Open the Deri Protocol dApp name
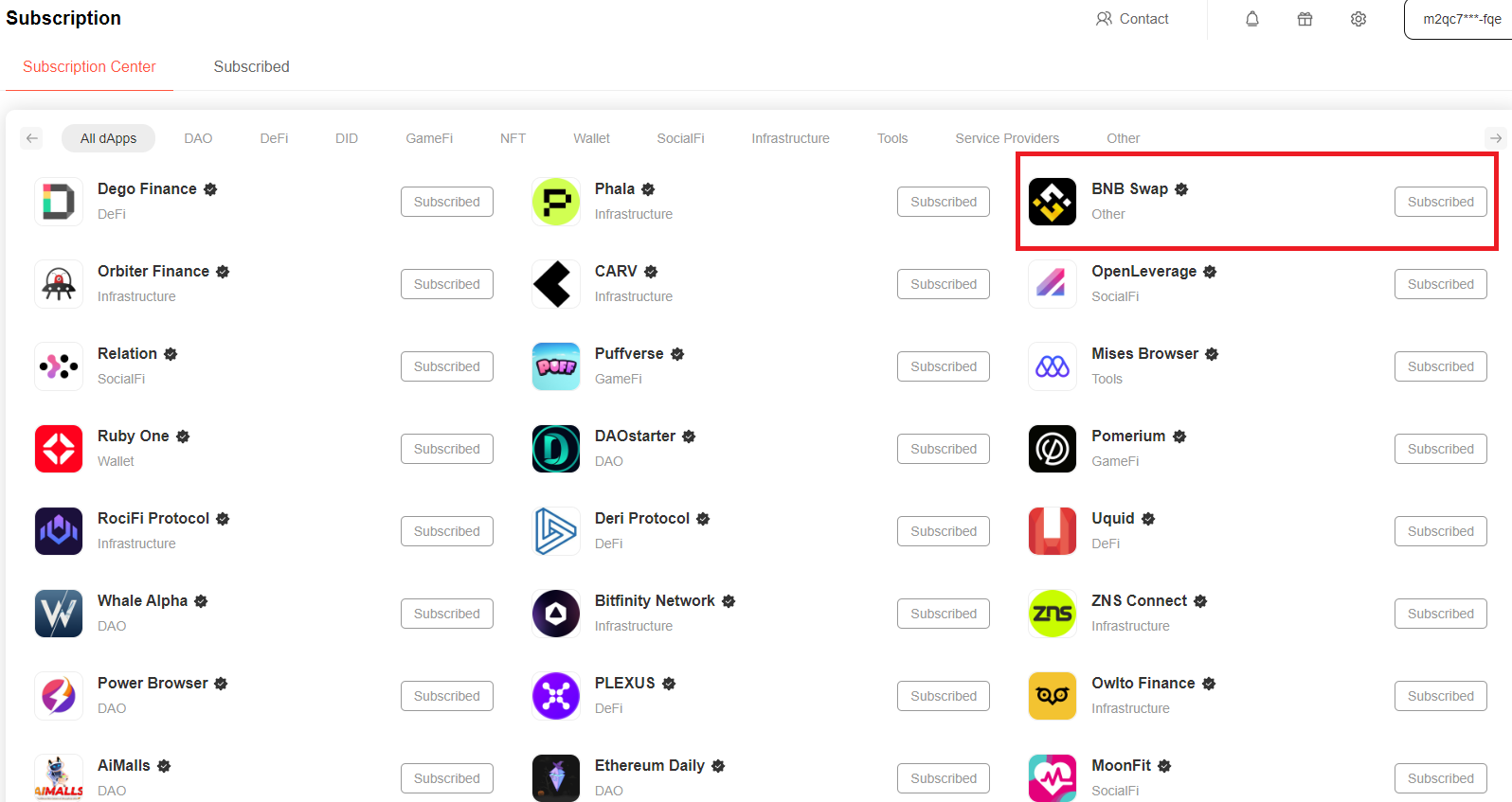The image size is (1512, 802). point(642,518)
